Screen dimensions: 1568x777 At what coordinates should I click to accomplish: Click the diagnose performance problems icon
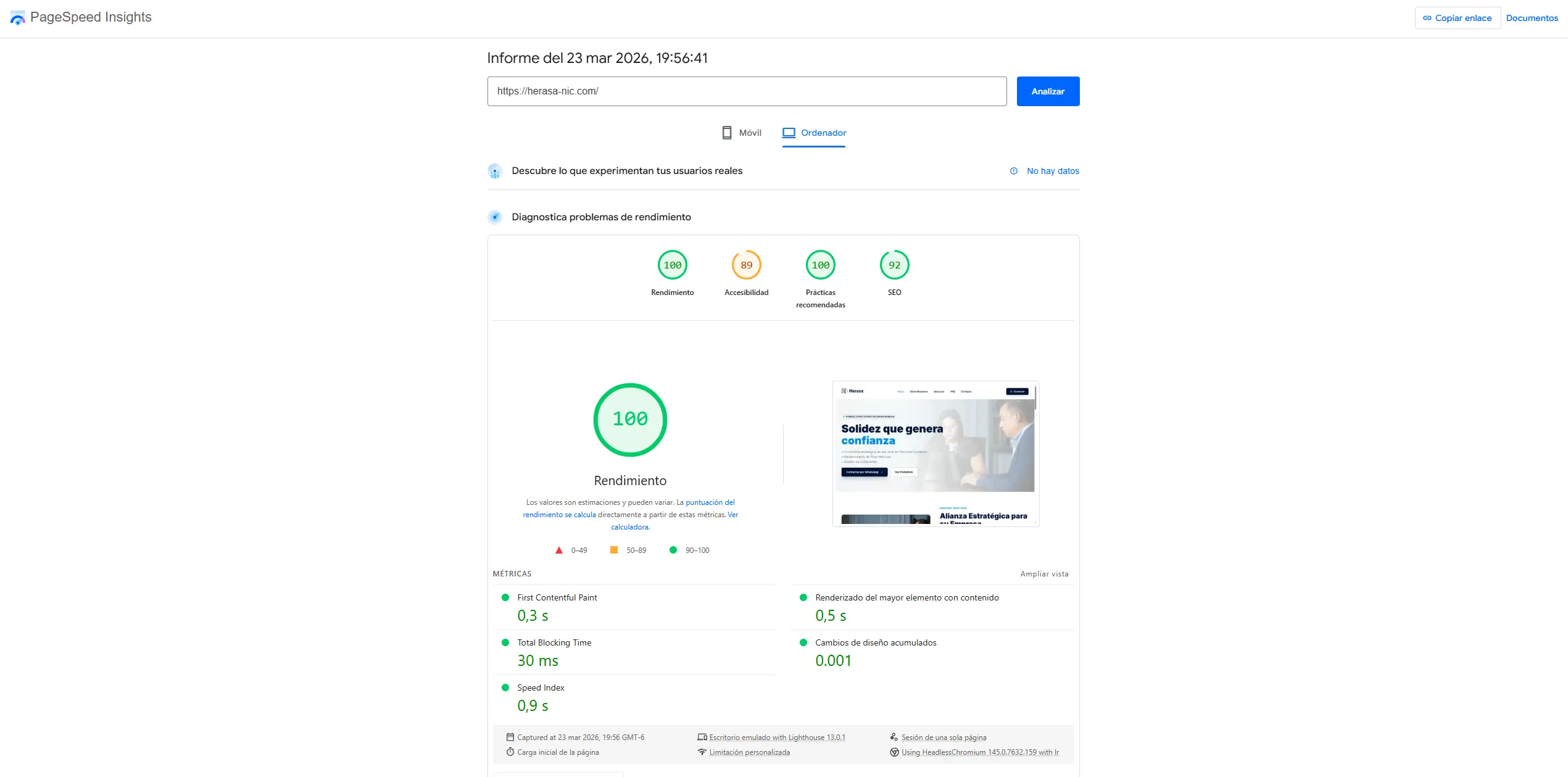tap(495, 217)
